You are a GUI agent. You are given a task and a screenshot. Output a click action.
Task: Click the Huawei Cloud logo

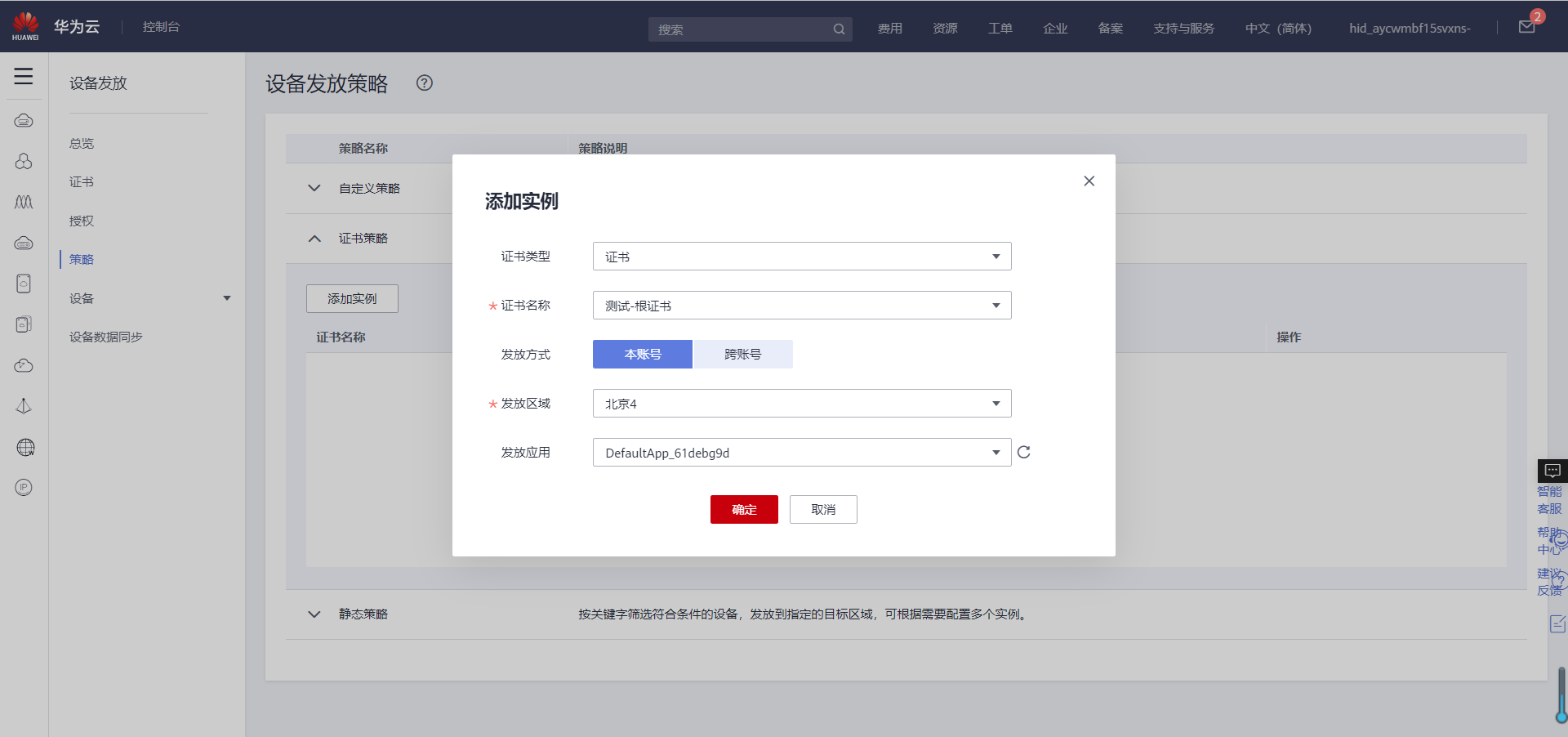tap(25, 26)
